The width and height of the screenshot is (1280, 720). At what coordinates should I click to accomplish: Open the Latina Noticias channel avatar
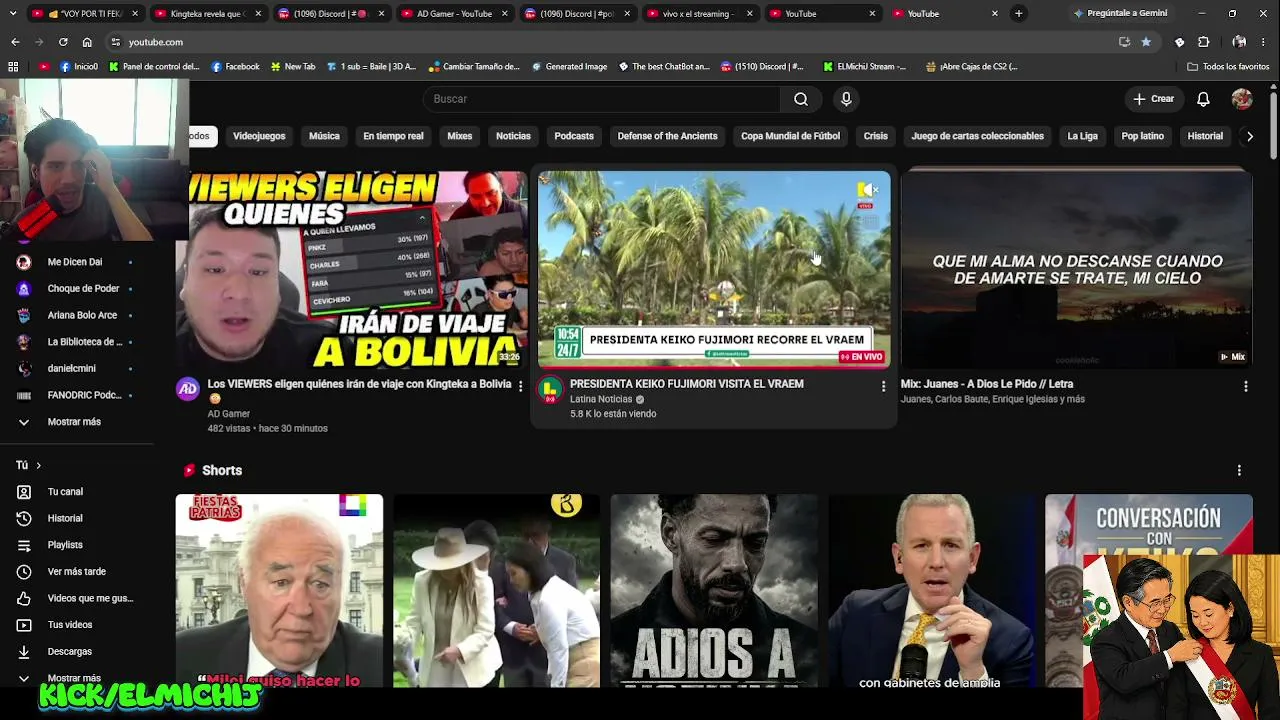click(x=550, y=389)
